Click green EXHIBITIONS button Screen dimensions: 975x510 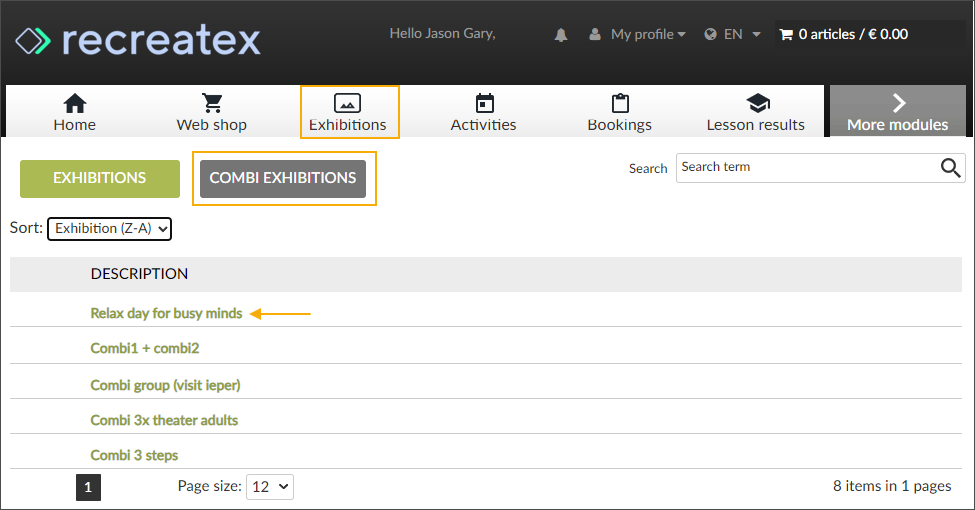[x=99, y=178]
